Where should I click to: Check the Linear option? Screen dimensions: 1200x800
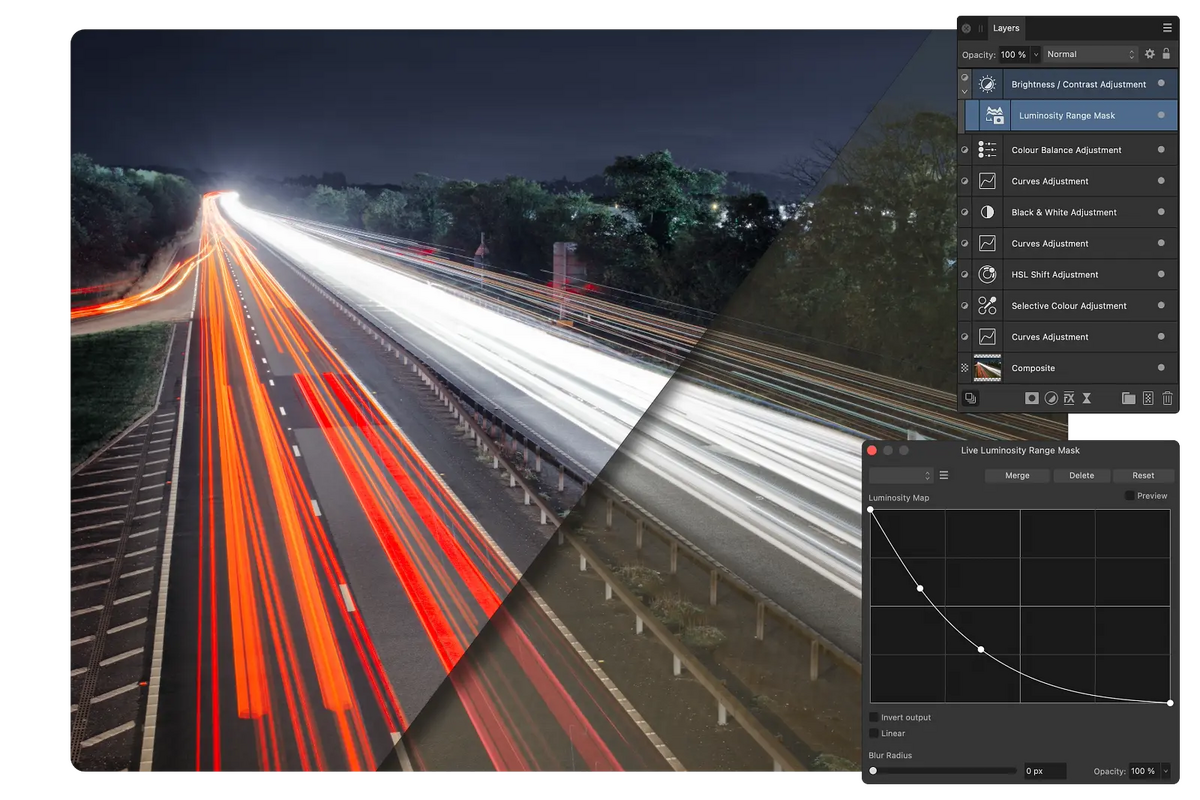872,733
